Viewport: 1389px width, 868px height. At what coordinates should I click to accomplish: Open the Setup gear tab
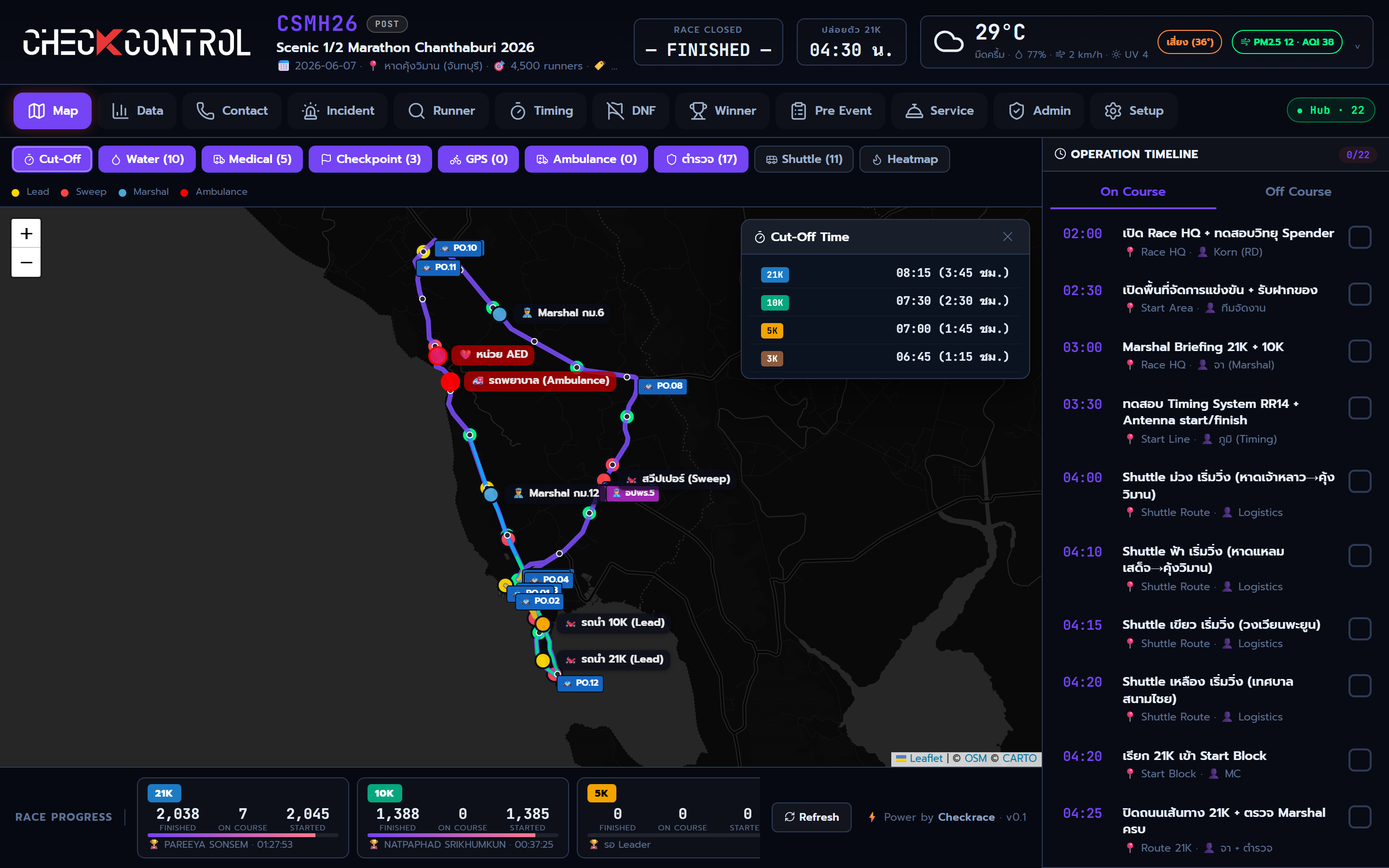[x=1133, y=111]
